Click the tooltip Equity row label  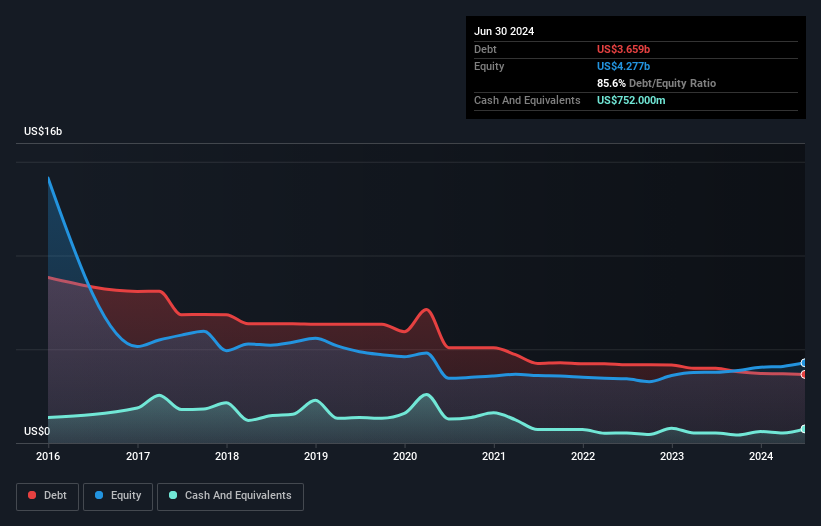pyautogui.click(x=489, y=66)
